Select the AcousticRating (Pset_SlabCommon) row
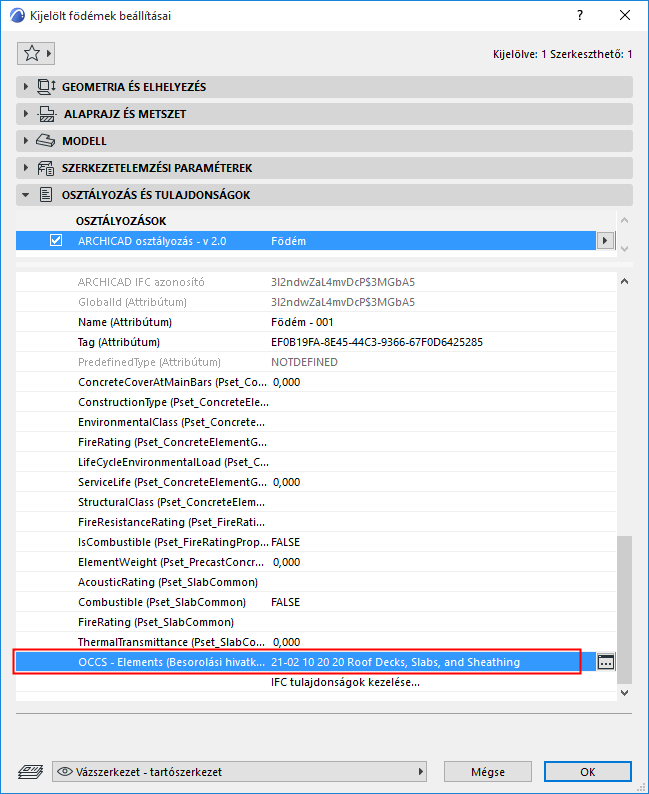649x794 pixels. [x=316, y=582]
